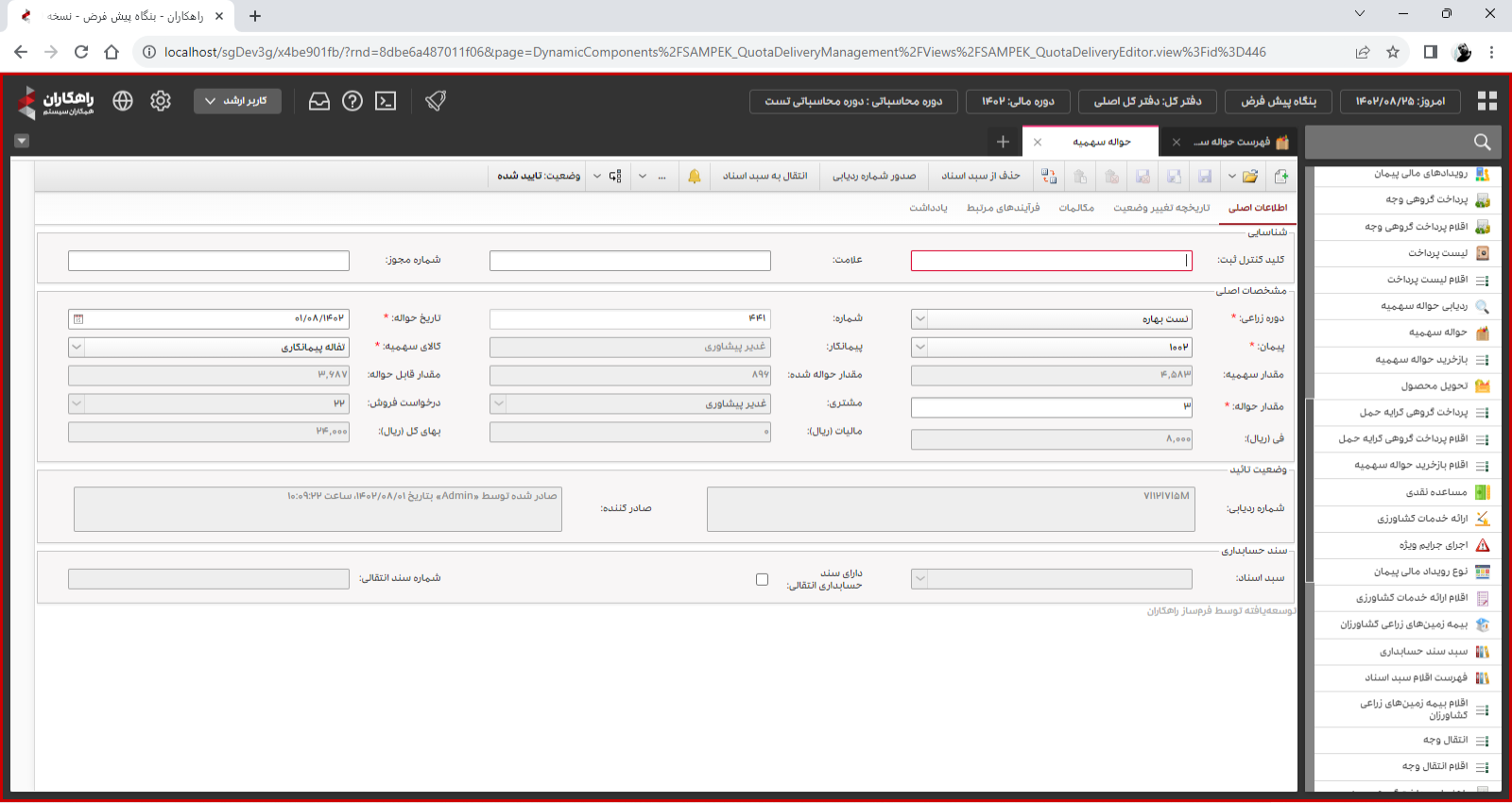
Task: Switch to the اطلاعات اصلی tab
Action: tap(1258, 208)
